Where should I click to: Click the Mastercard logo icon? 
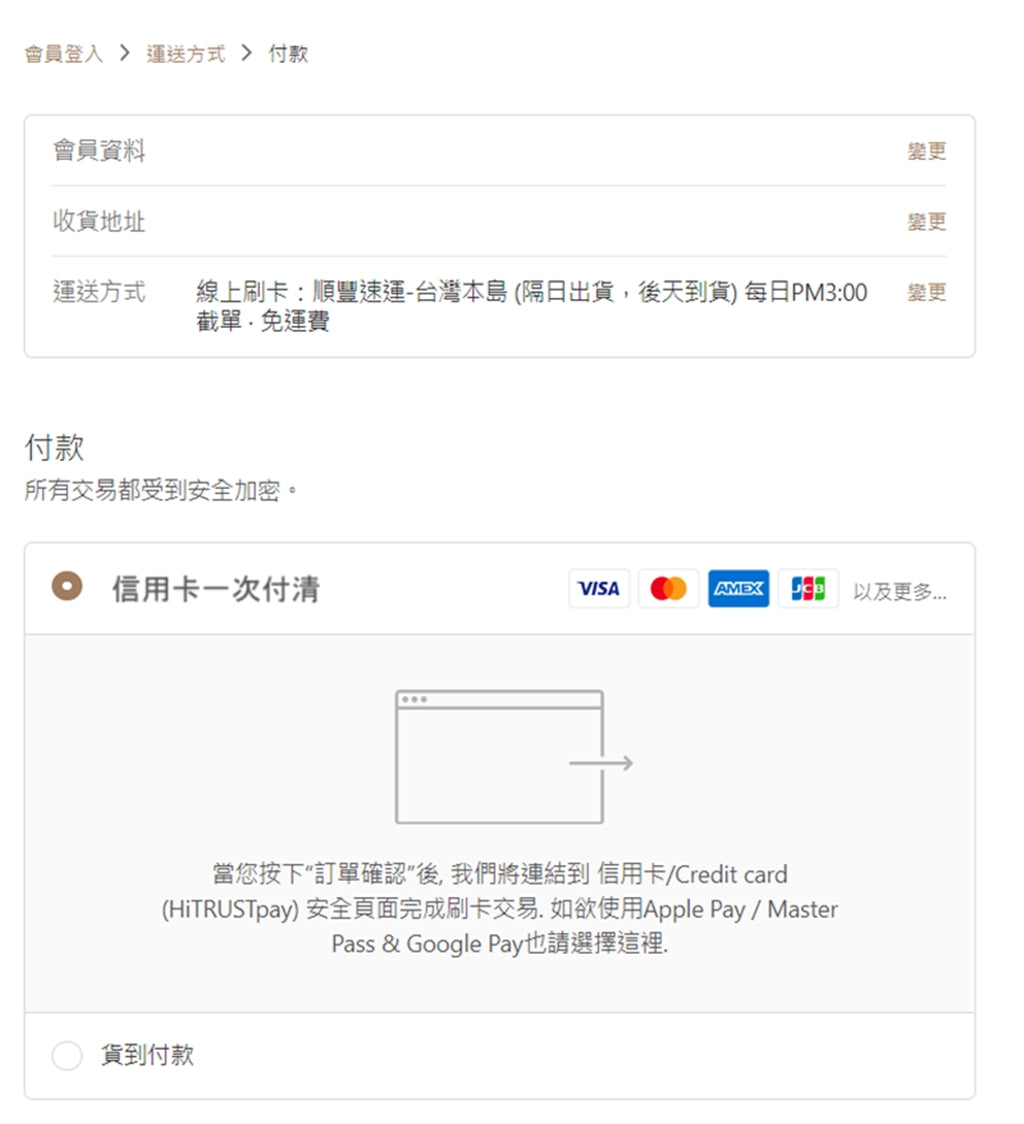pos(668,589)
